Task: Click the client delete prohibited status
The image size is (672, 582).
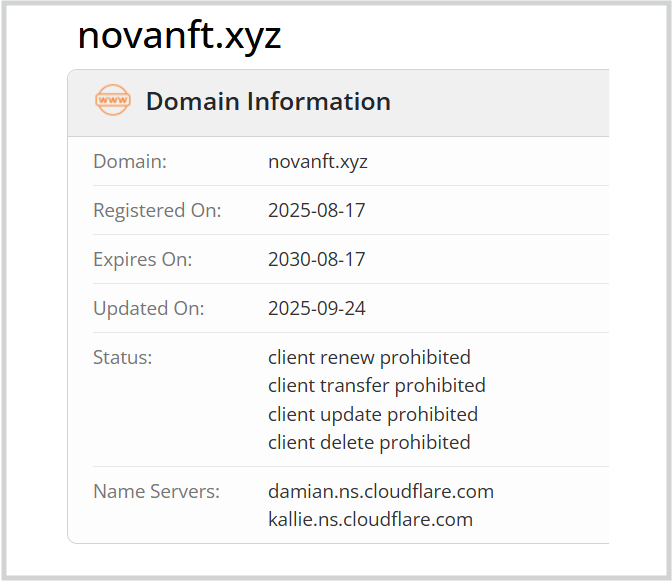Action: pos(369,442)
